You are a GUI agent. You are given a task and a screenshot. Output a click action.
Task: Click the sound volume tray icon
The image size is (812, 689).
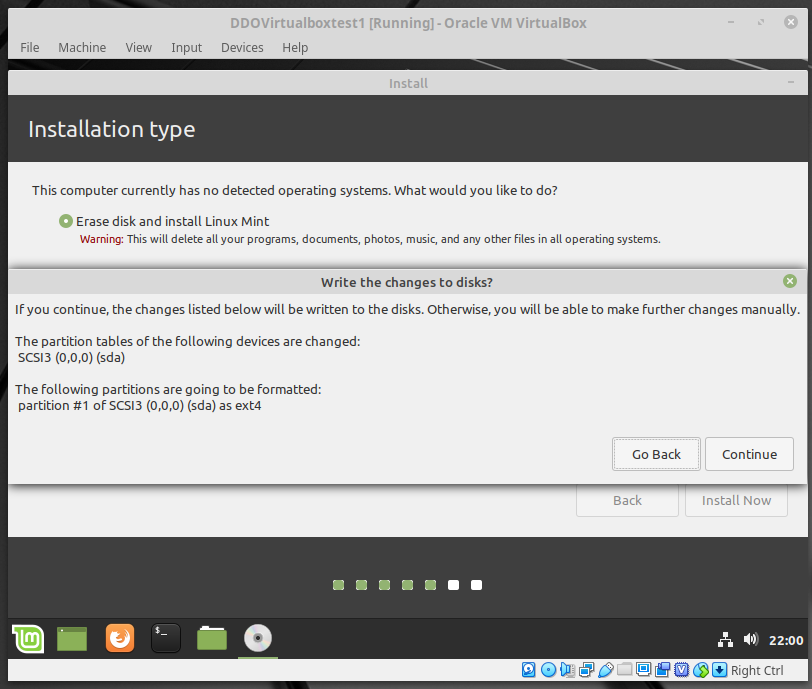751,639
